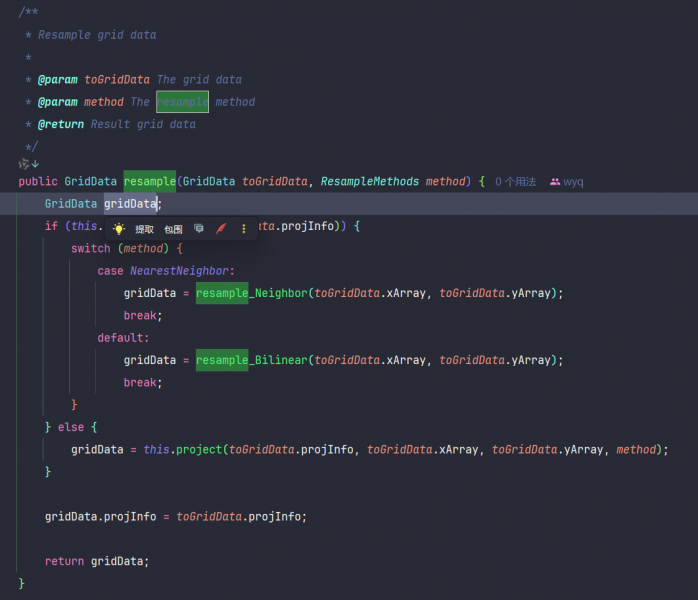698x600 pixels.
Task: Click the 提取 (Extract) button in floating toolbar
Action: [145, 229]
